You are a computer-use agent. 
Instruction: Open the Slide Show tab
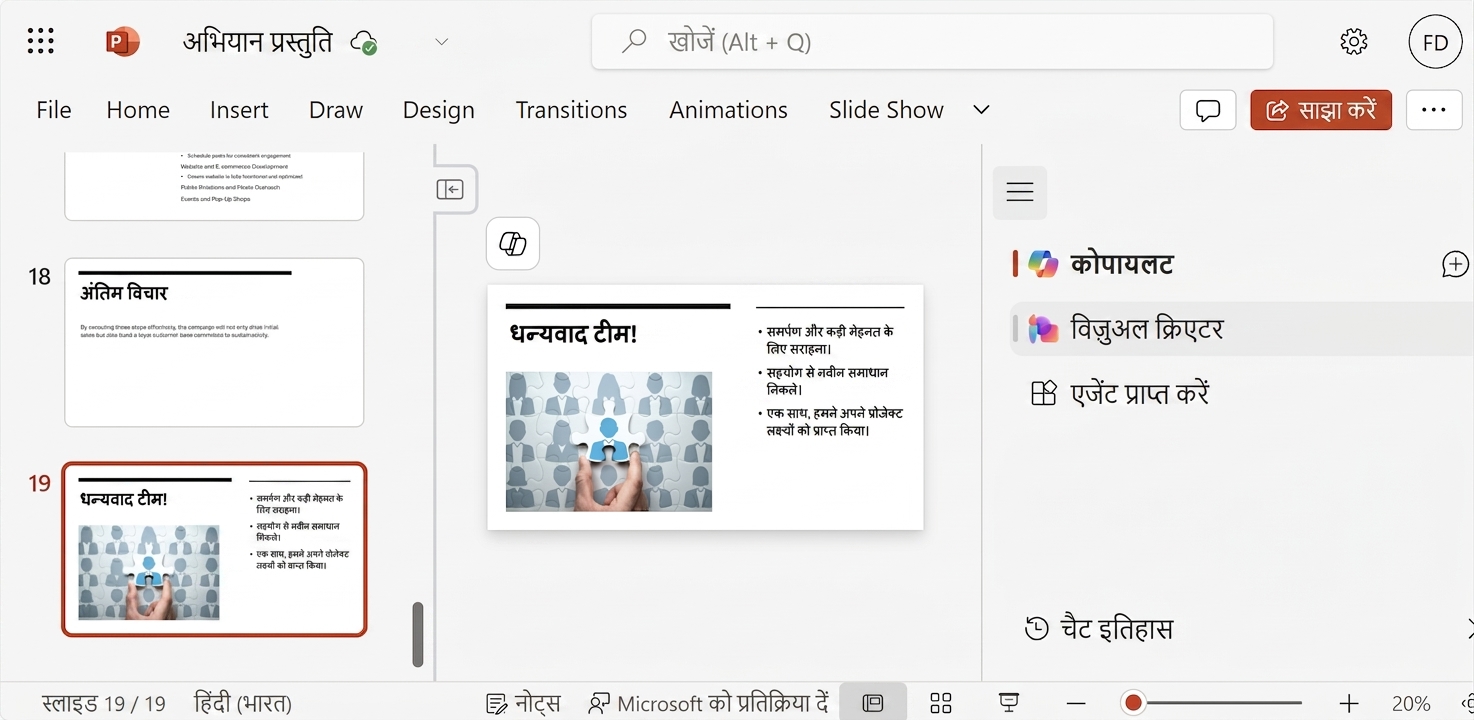tap(886, 110)
